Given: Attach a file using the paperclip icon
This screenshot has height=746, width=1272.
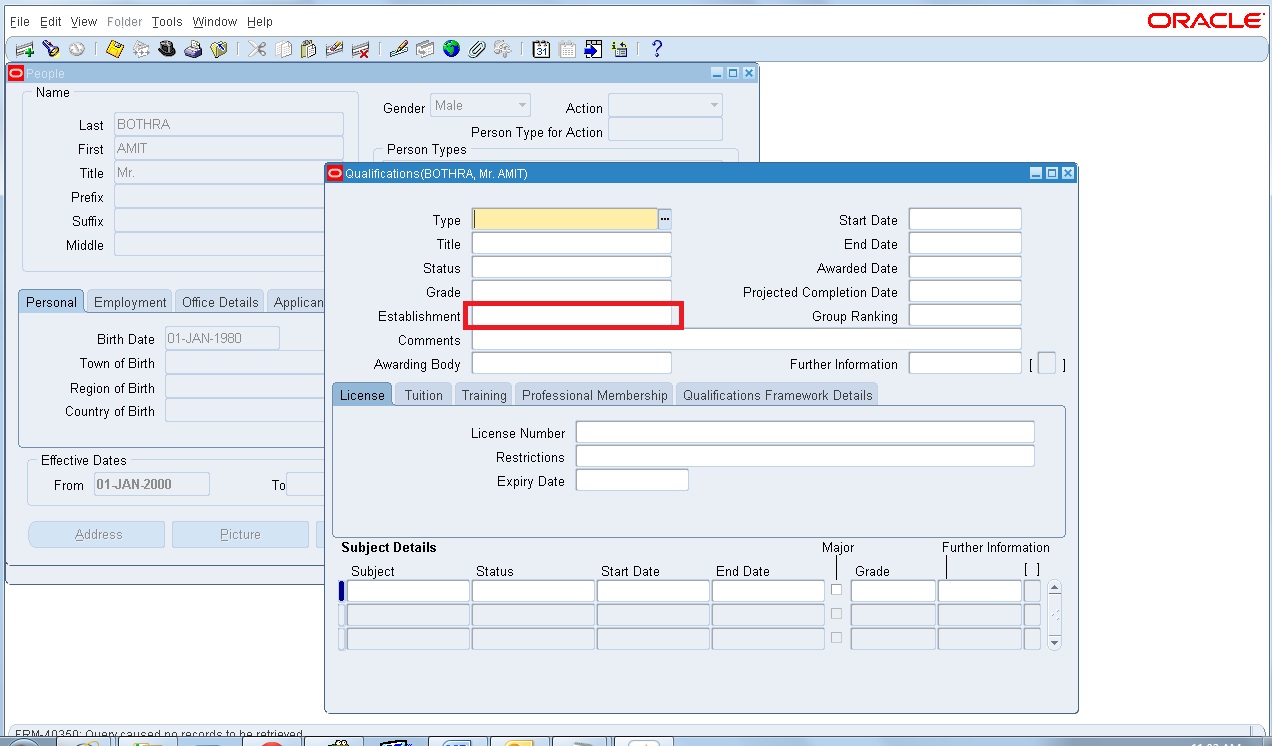Looking at the screenshot, I should (475, 48).
